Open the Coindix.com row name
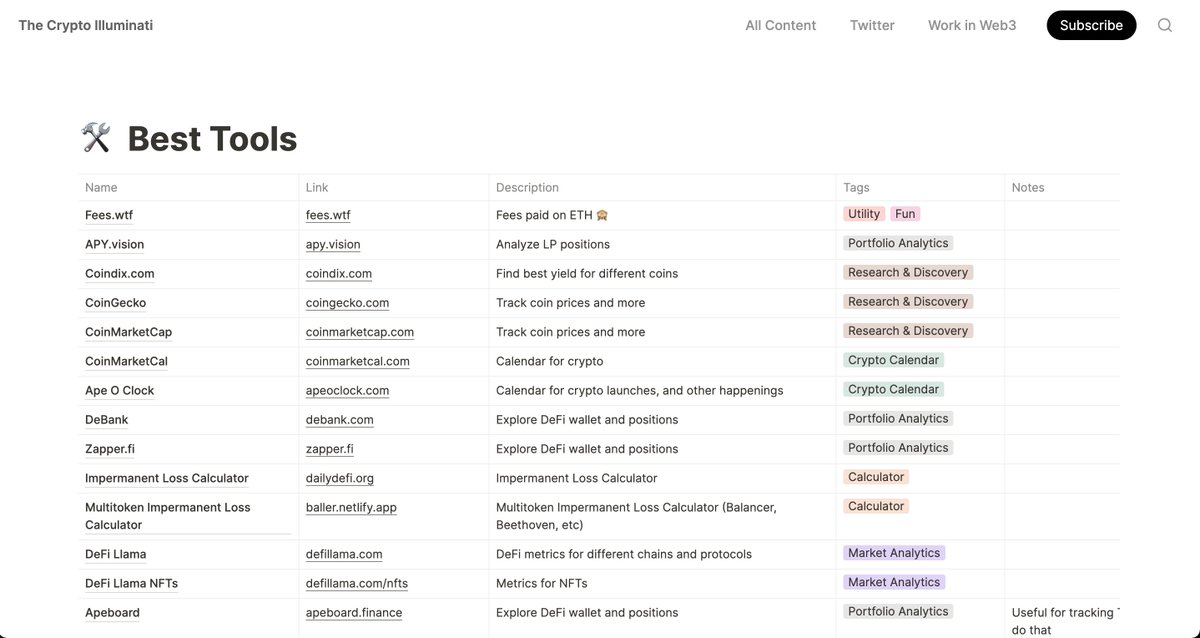The height and width of the screenshot is (638, 1200). point(120,273)
